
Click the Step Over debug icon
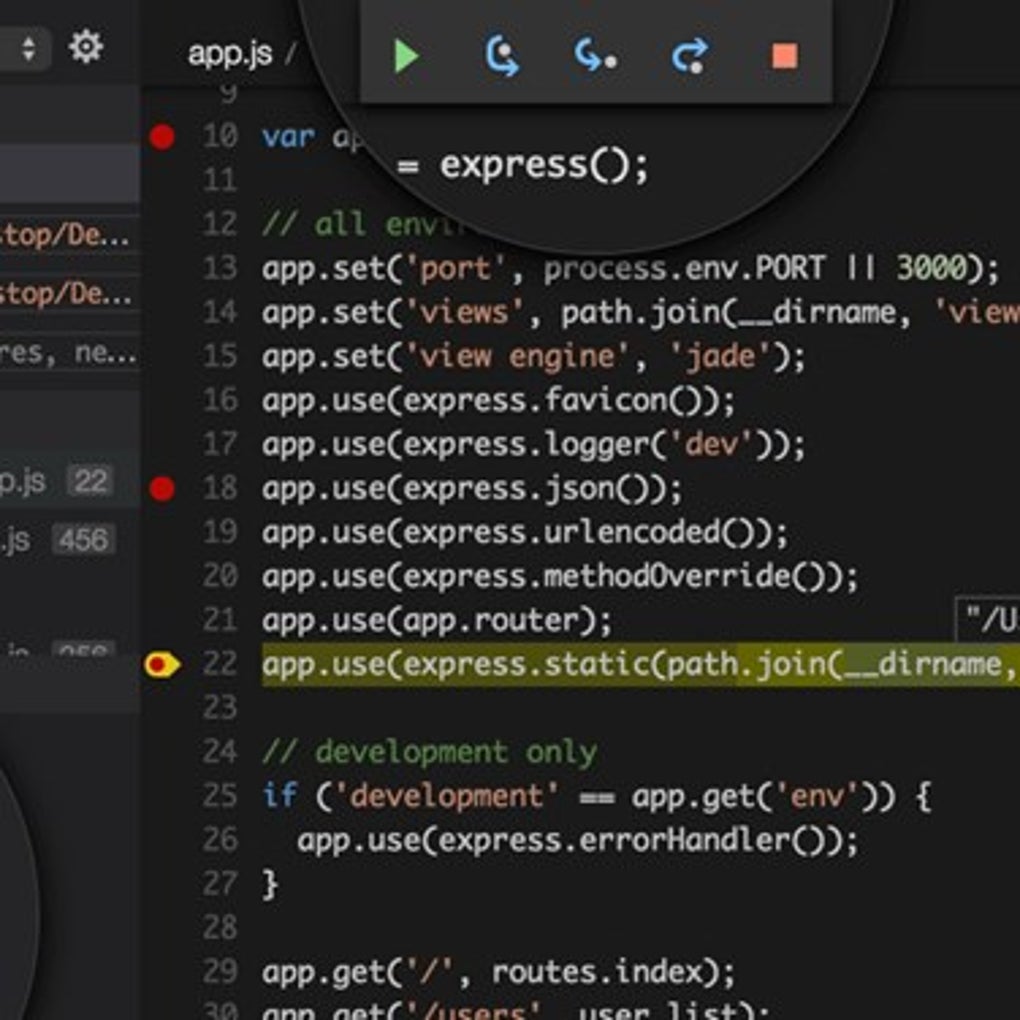(x=502, y=56)
